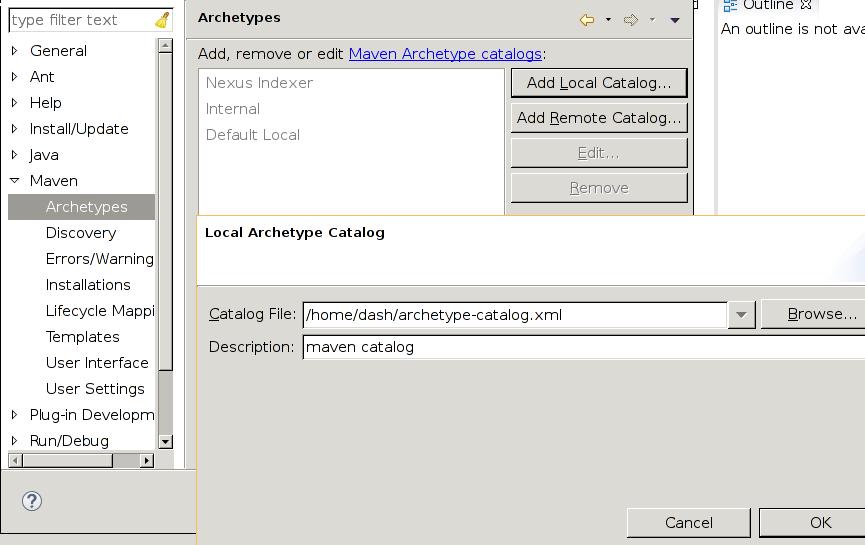Open the back history dropdown arrow
Image resolution: width=865 pixels, height=545 pixels.
[608, 20]
